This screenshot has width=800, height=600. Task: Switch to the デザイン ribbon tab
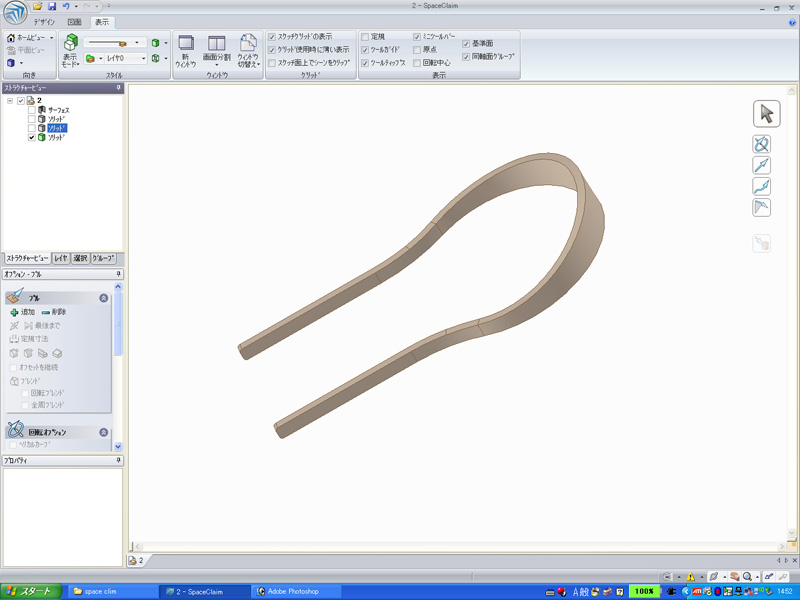coord(44,22)
